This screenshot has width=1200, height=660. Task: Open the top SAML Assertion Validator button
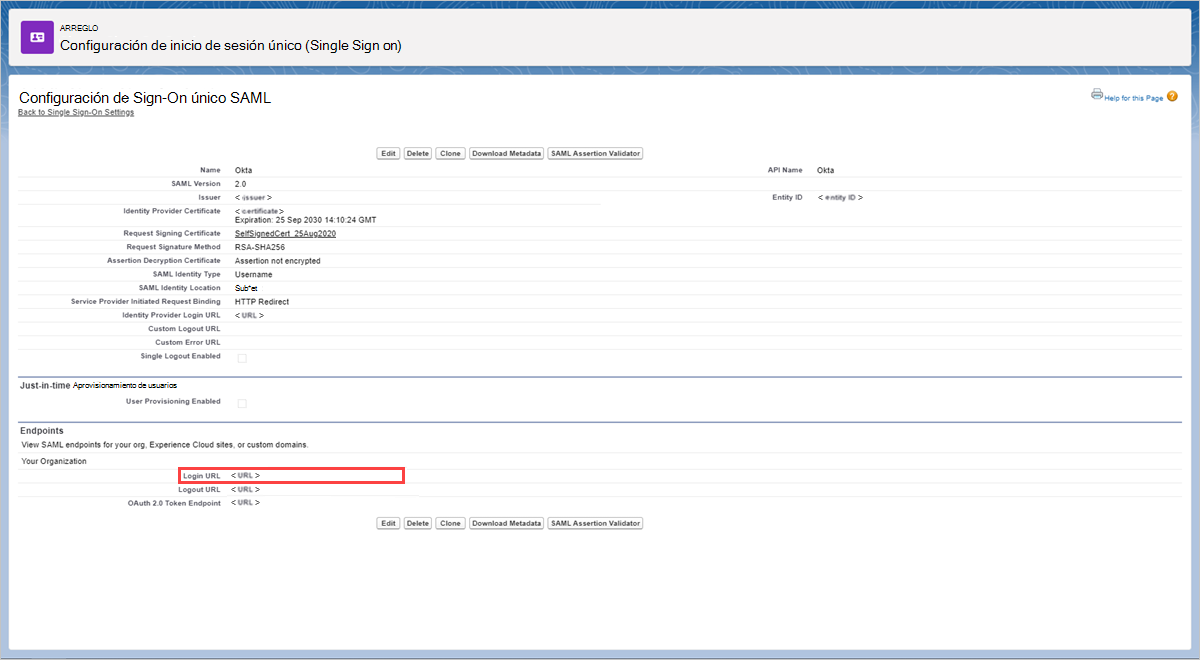tap(595, 153)
